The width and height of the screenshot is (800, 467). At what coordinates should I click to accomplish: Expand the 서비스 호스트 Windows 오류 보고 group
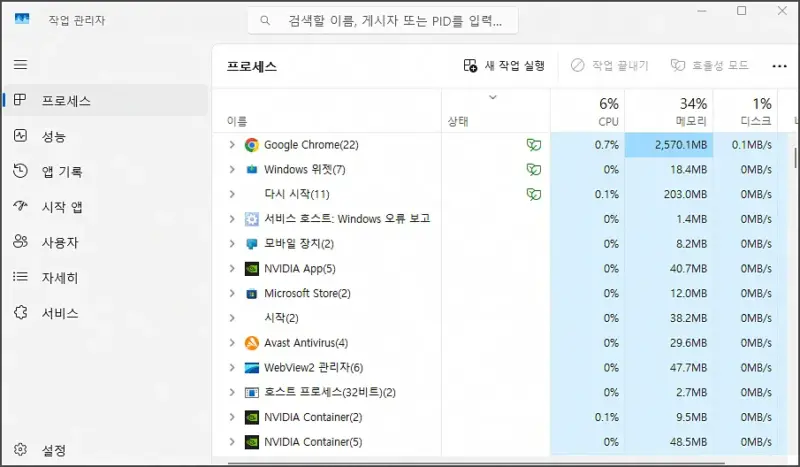(232, 219)
